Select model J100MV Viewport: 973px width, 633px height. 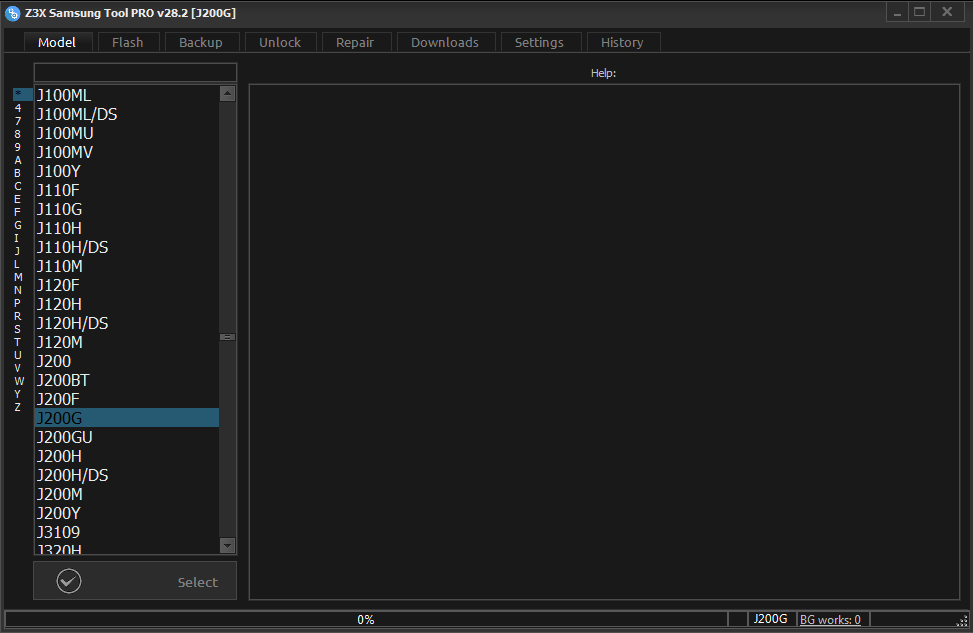[x=127, y=152]
